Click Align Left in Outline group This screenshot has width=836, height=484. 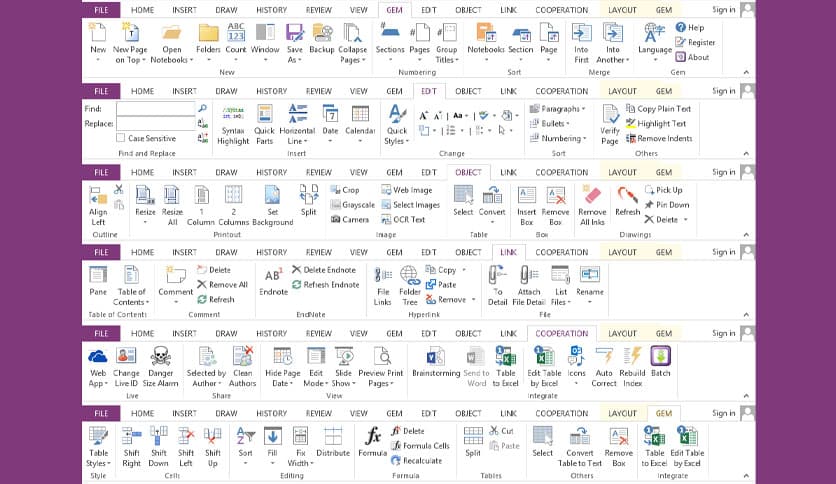tap(98, 205)
